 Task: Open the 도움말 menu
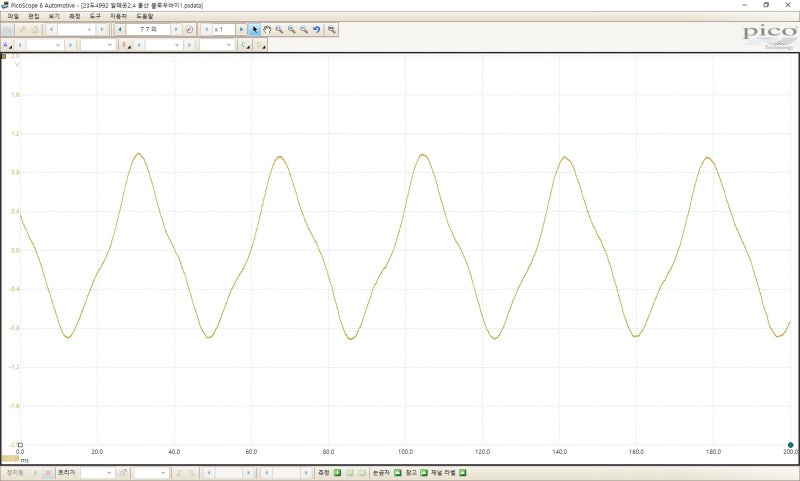coord(145,16)
